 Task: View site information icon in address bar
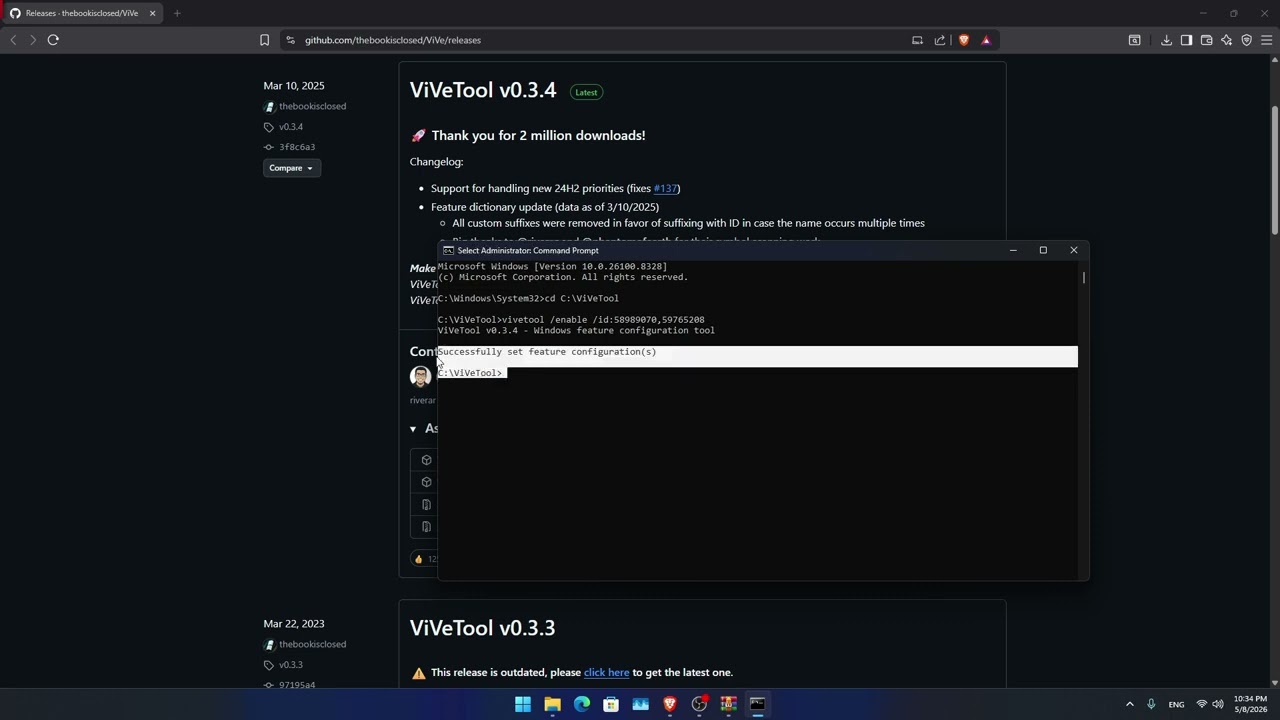pos(290,40)
